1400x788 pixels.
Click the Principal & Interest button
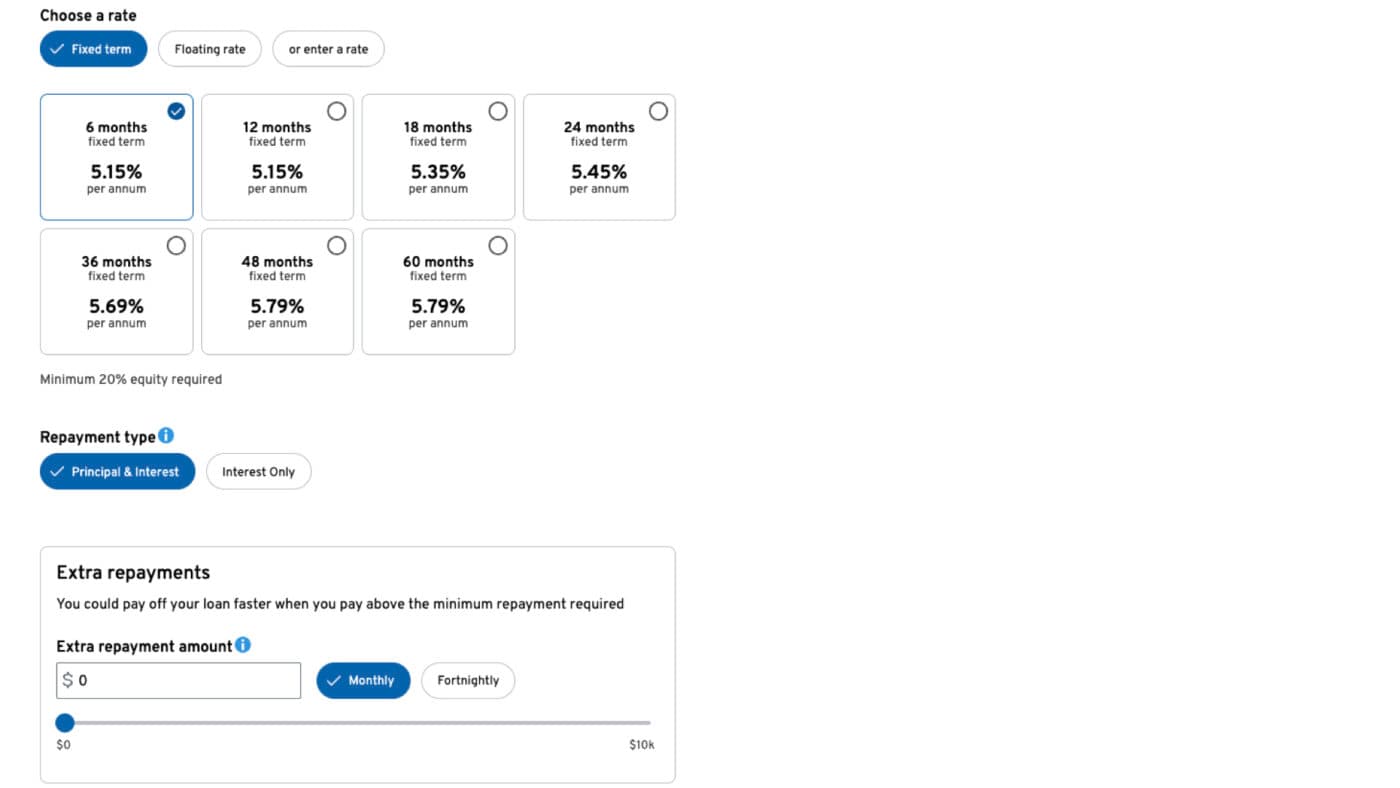(x=117, y=470)
